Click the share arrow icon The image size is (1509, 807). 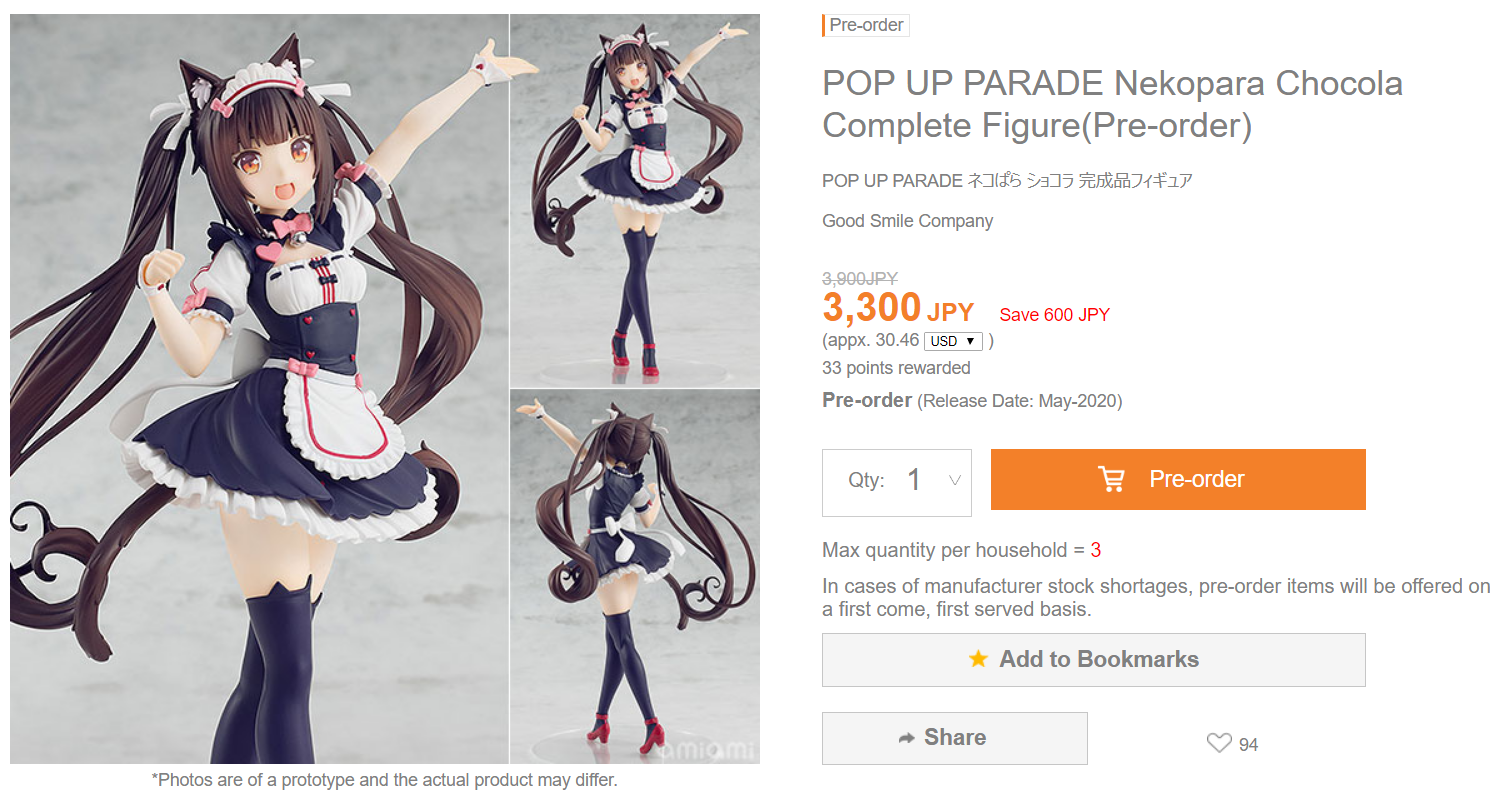point(907,738)
